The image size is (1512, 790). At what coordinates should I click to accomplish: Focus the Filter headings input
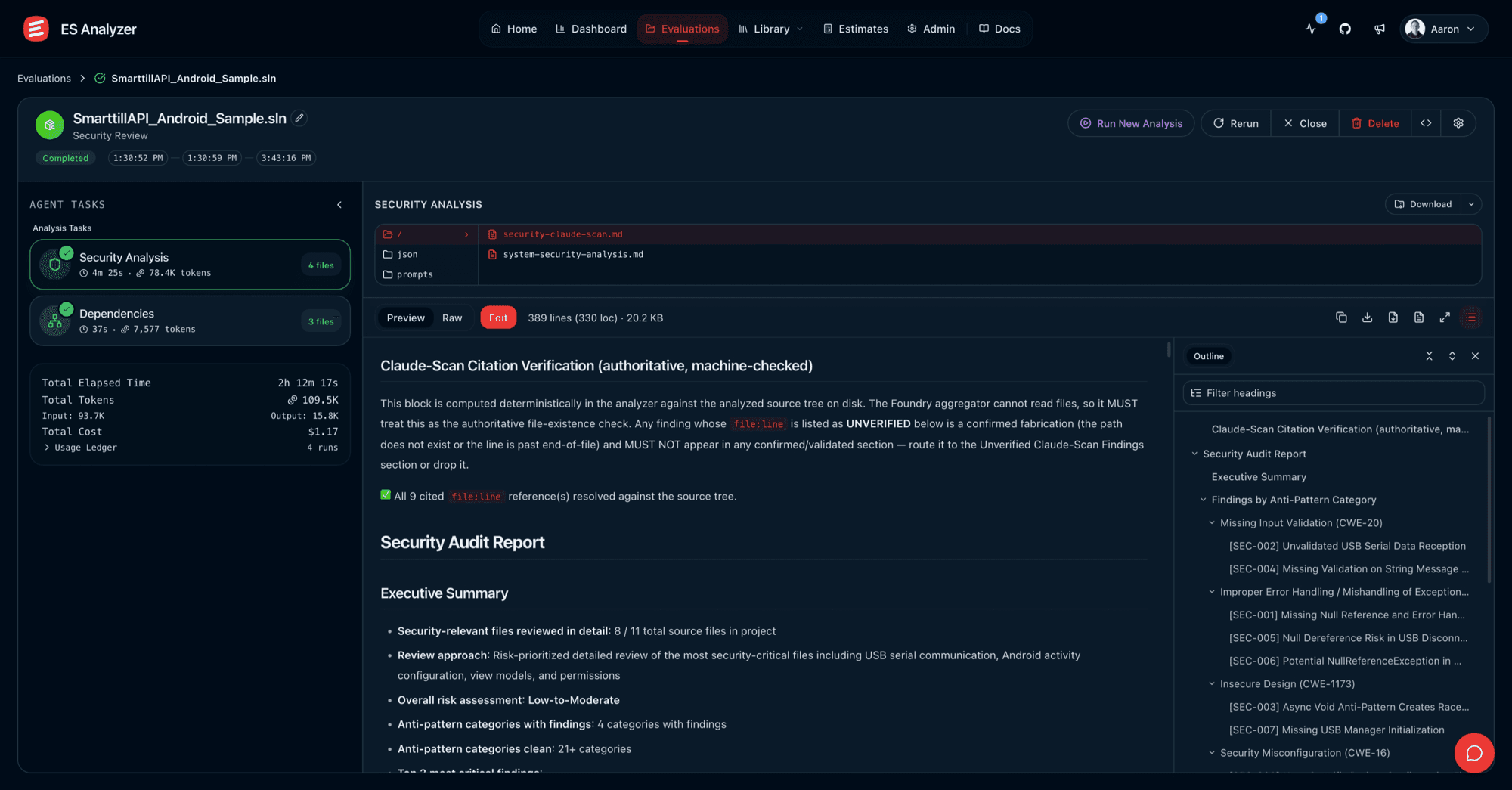tap(1334, 393)
